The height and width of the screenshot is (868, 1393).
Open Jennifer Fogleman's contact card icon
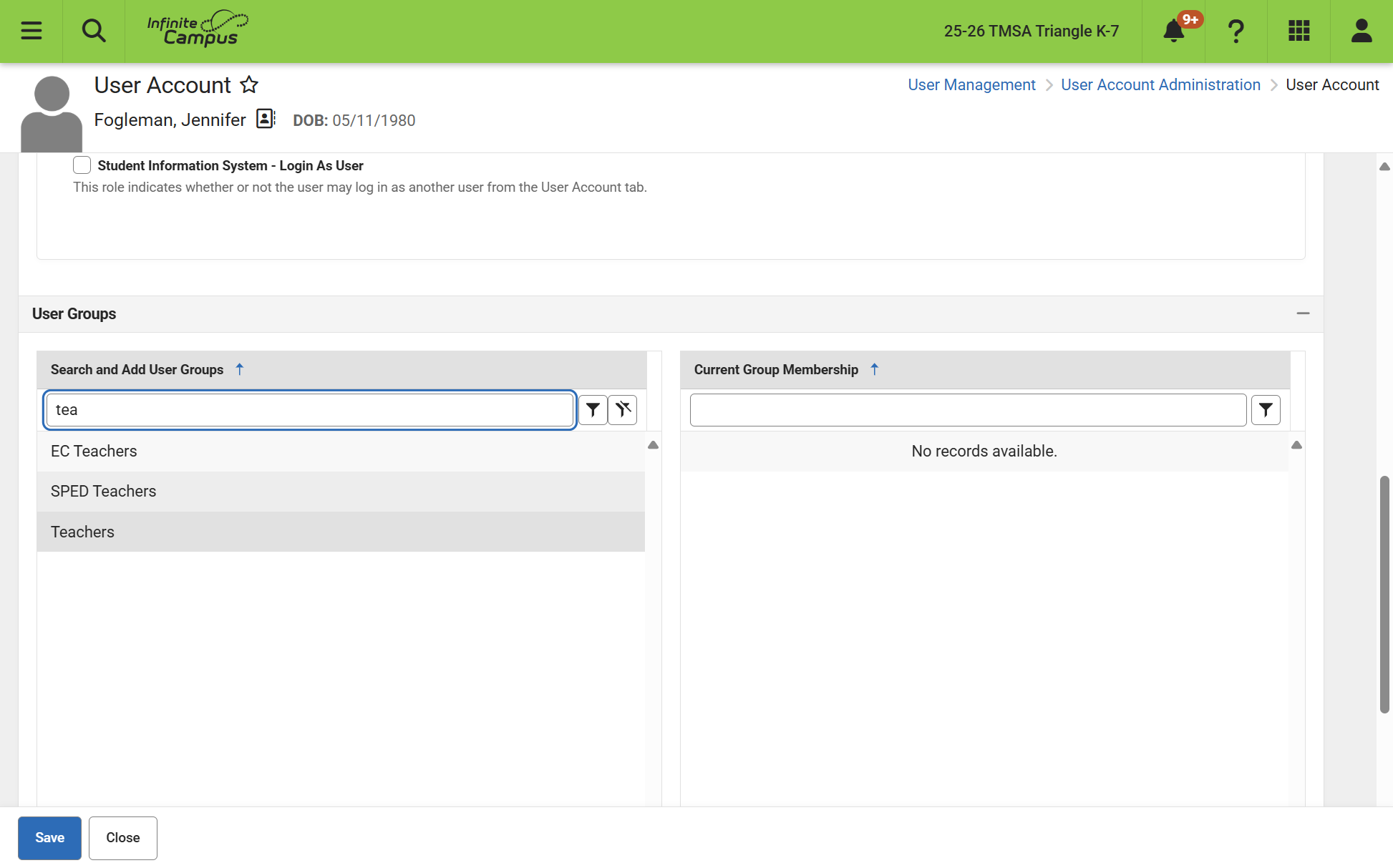[266, 119]
